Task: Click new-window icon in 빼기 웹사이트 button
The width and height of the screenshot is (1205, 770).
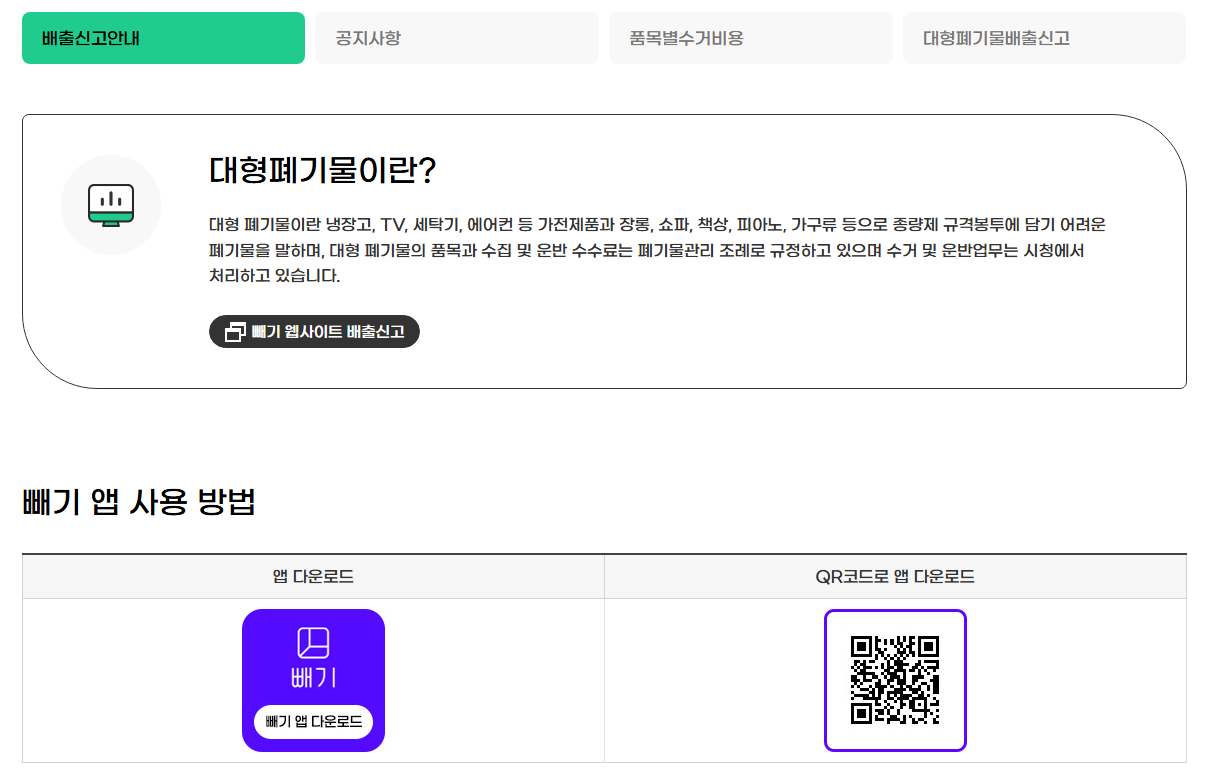Action: click(x=235, y=332)
